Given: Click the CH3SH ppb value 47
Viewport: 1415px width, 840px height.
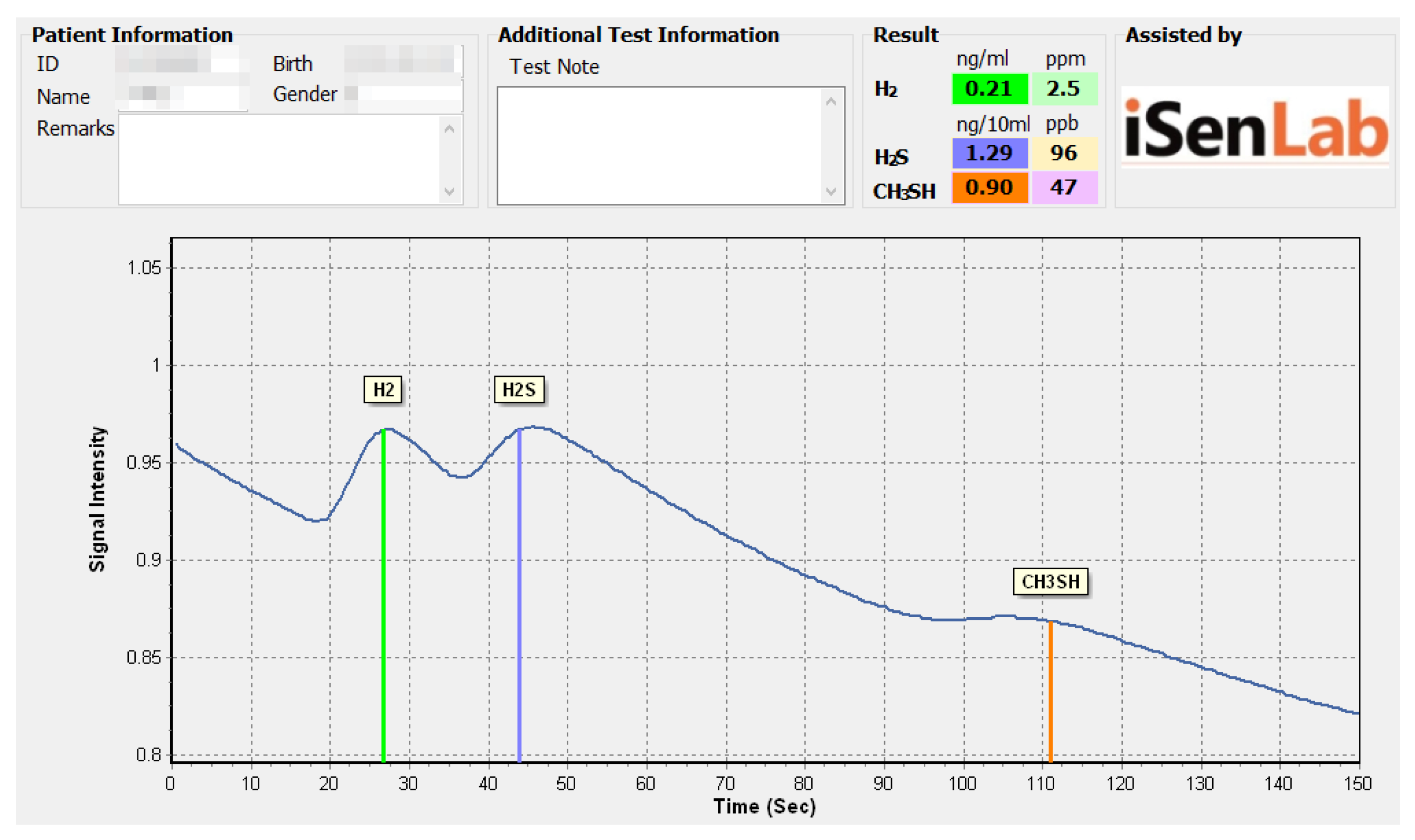Looking at the screenshot, I should 1064,187.
